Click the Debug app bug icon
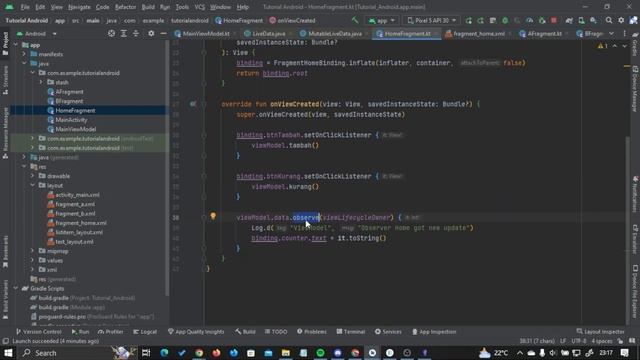The image size is (640, 360). point(505,20)
